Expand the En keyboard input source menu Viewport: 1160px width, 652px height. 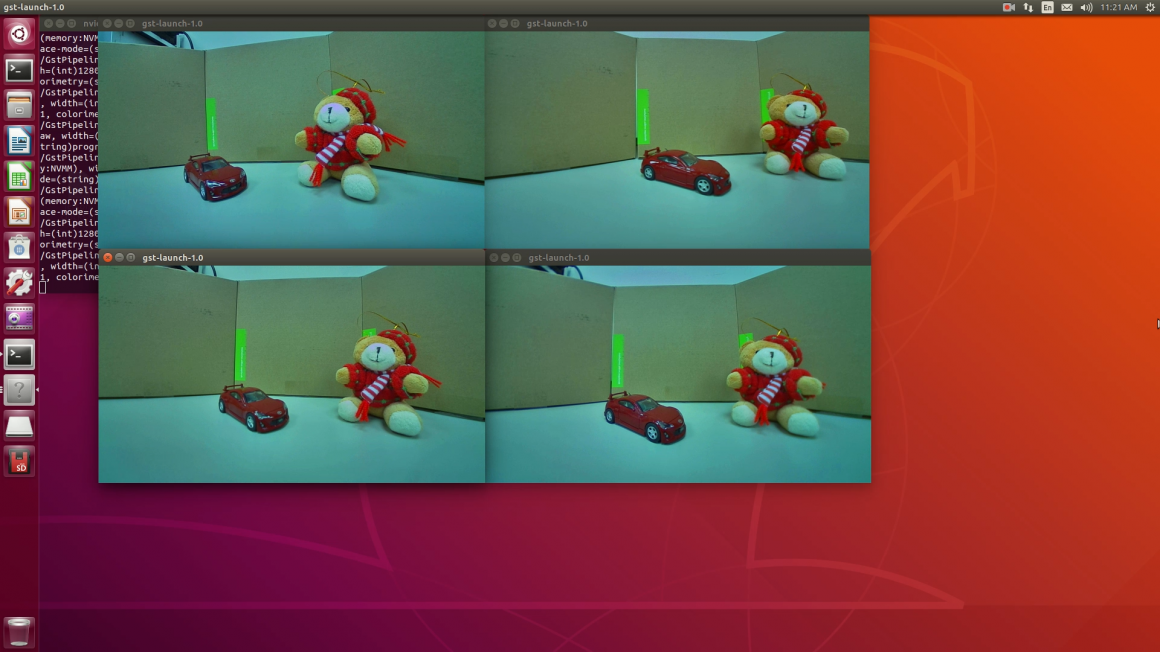coord(1047,7)
